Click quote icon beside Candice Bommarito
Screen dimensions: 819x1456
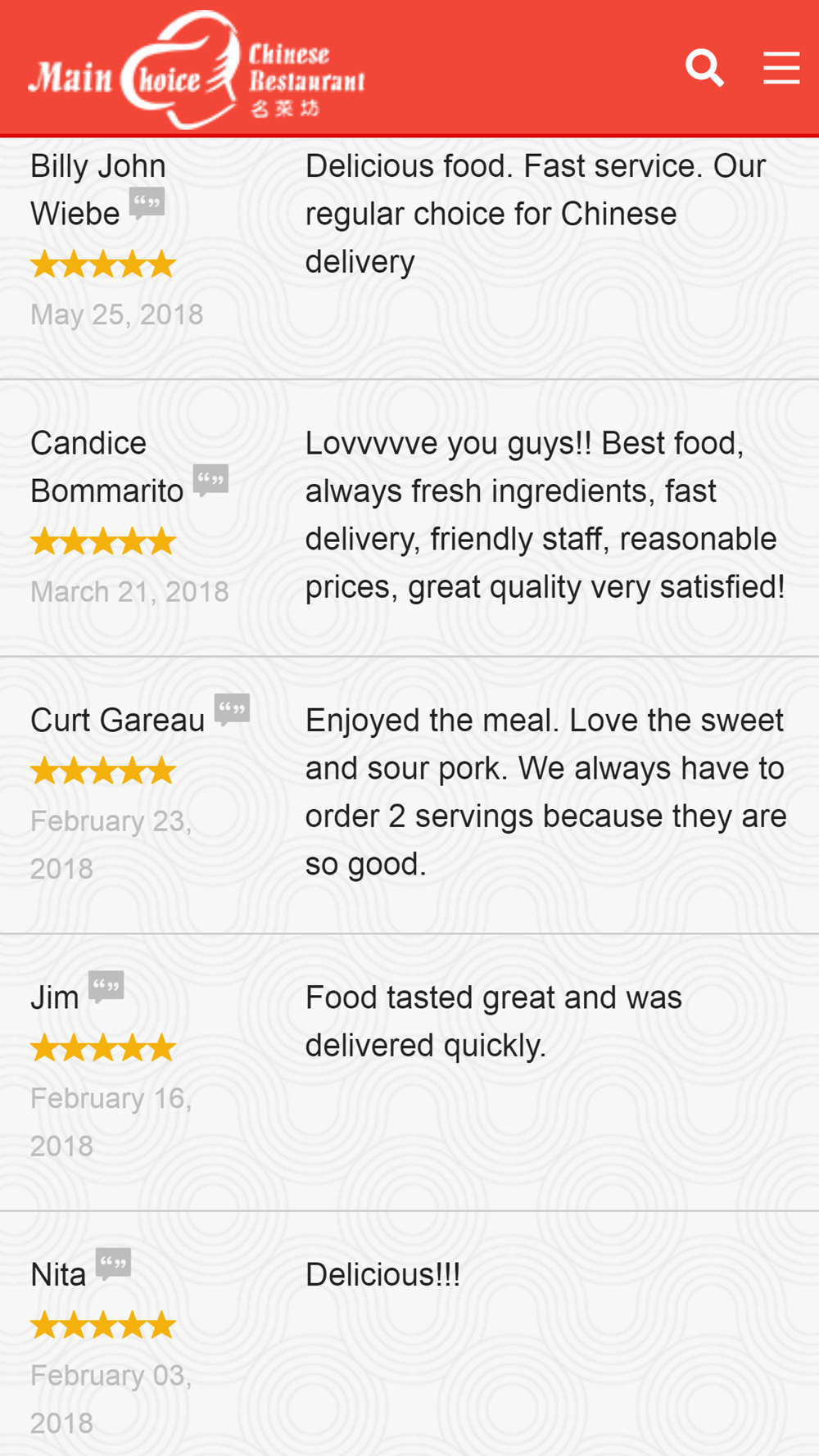tap(210, 480)
